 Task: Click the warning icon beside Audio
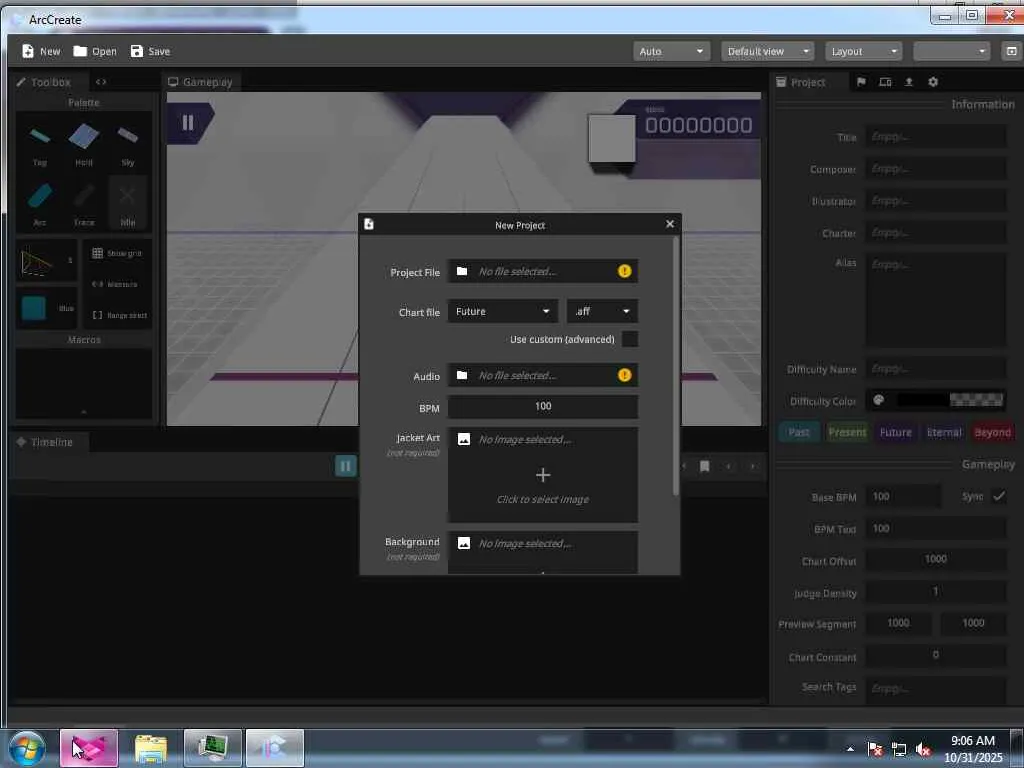point(624,375)
